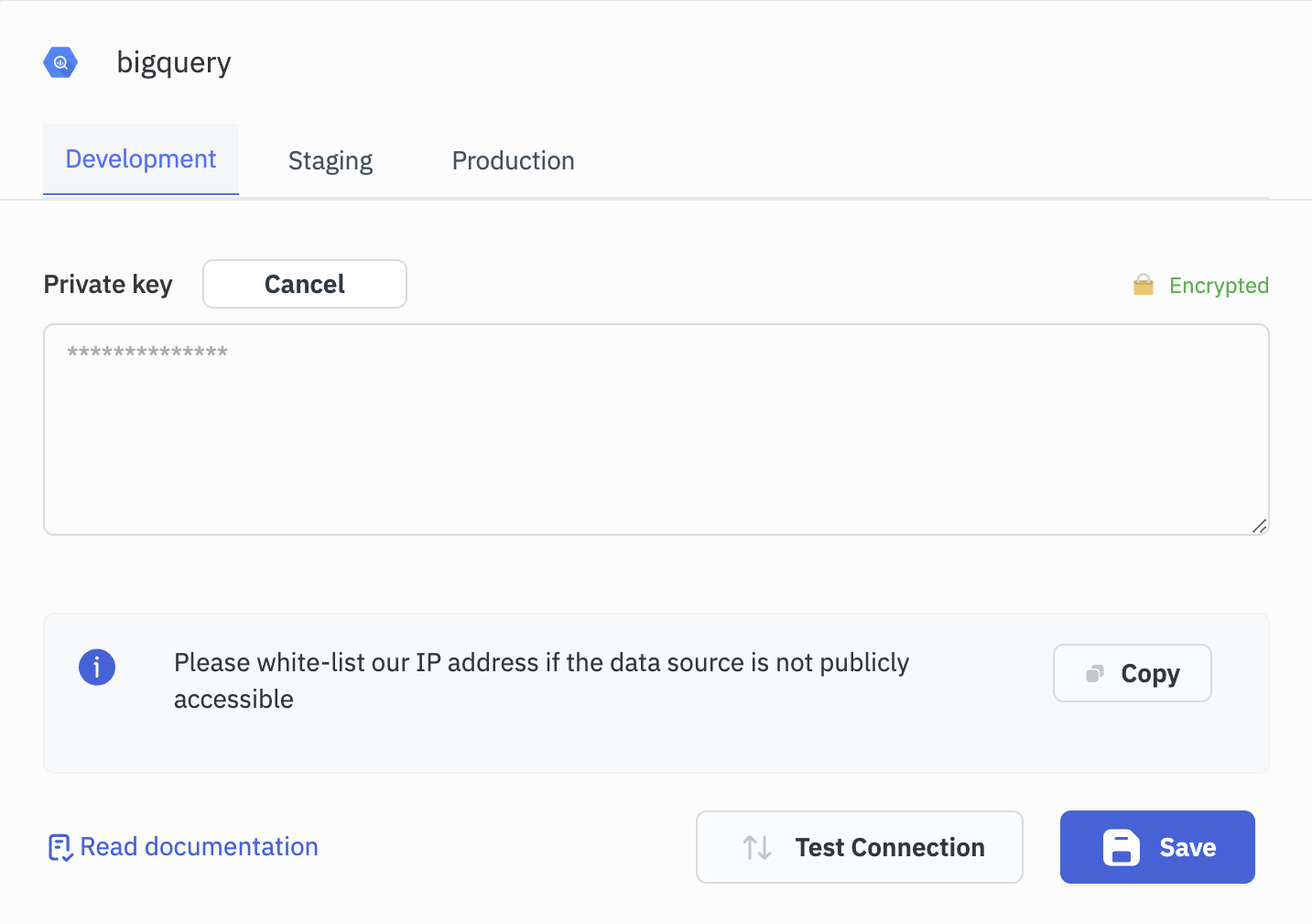Viewport: 1312px width, 924px height.
Task: Click the floppy disk icon in Save
Action: (x=1121, y=847)
